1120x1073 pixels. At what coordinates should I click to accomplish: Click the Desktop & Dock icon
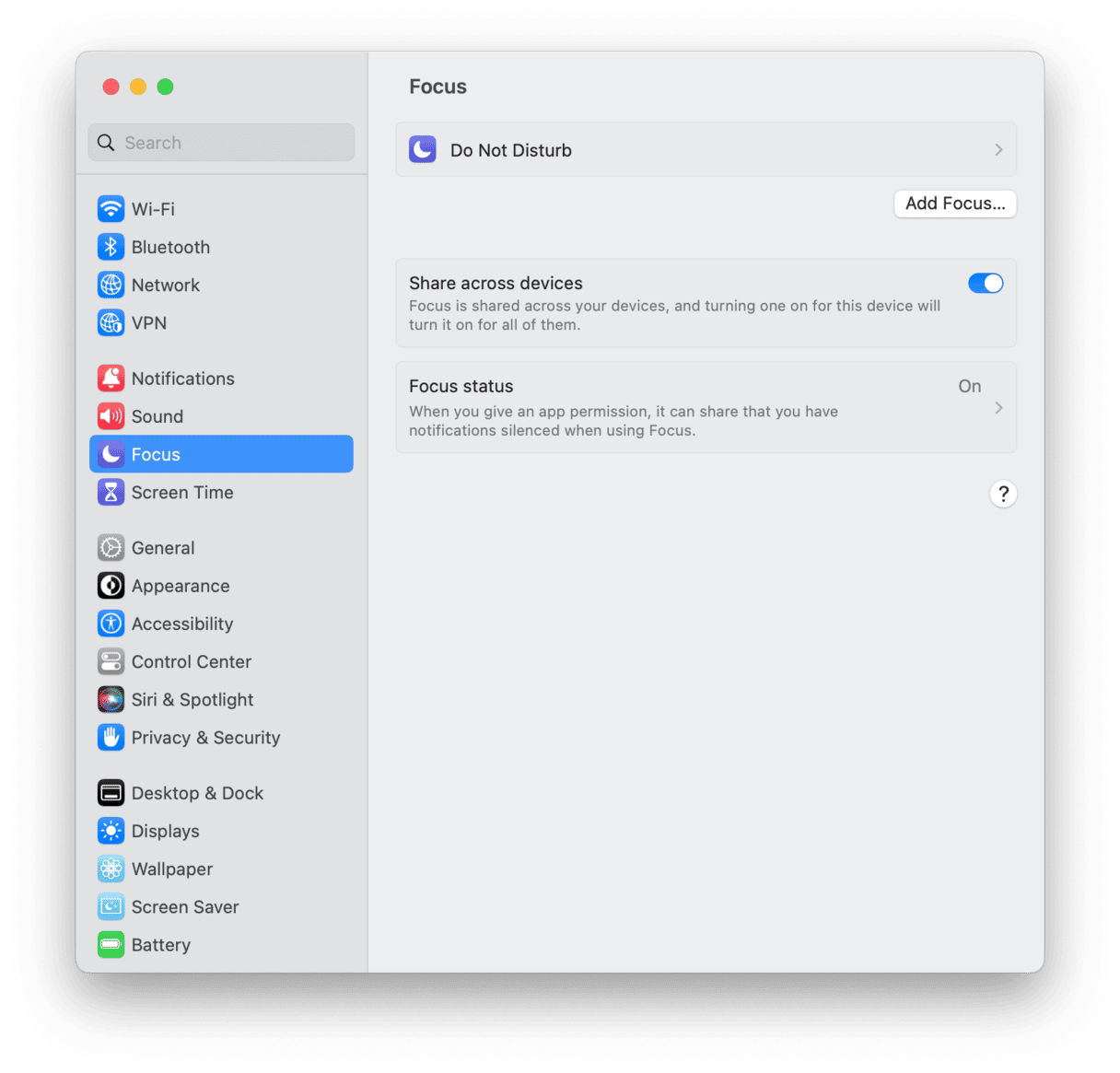pos(111,793)
